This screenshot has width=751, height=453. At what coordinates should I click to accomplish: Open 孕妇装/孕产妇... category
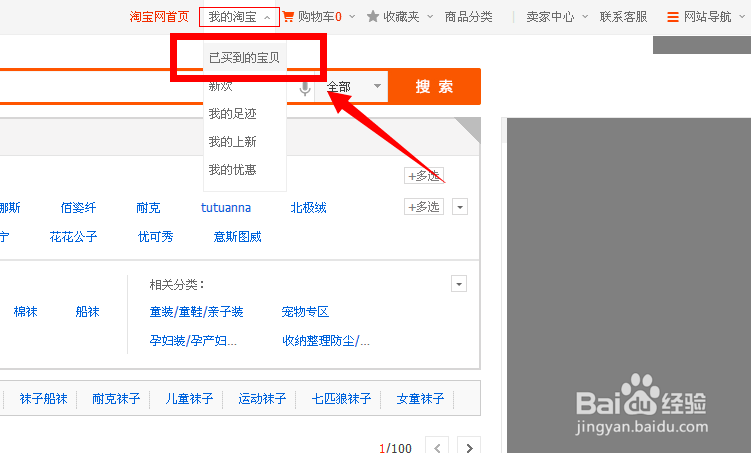click(x=193, y=340)
